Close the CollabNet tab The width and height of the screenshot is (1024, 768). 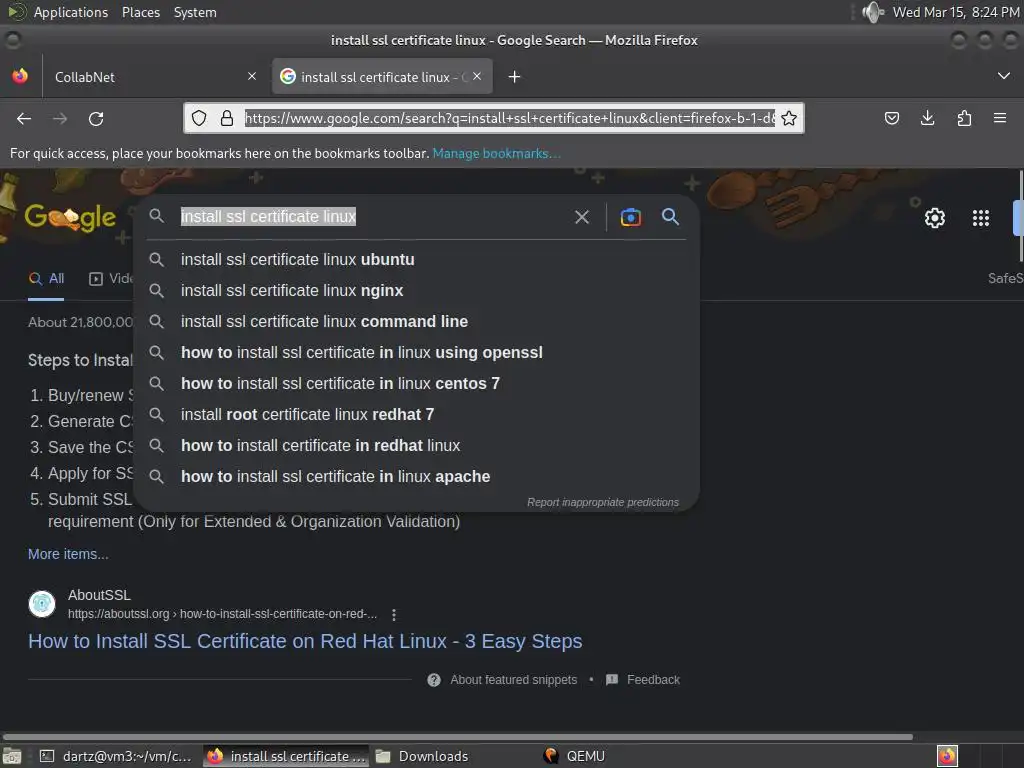252,76
